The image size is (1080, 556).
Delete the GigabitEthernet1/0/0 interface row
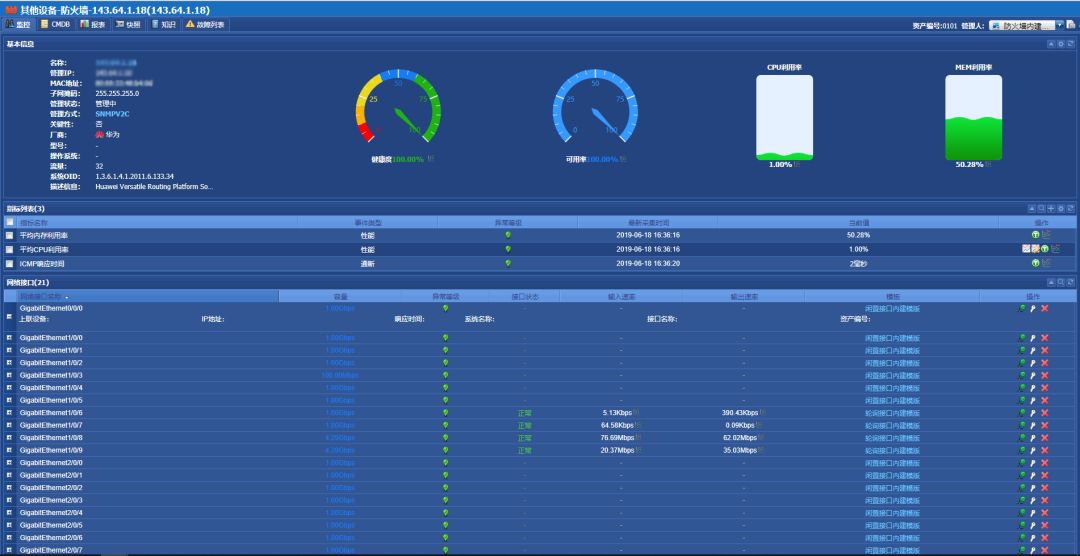click(1045, 338)
